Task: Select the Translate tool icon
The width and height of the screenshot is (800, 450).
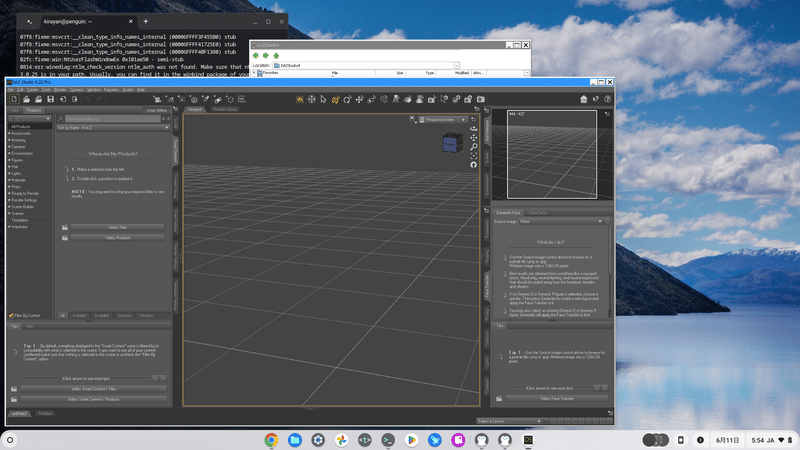Action: point(359,99)
